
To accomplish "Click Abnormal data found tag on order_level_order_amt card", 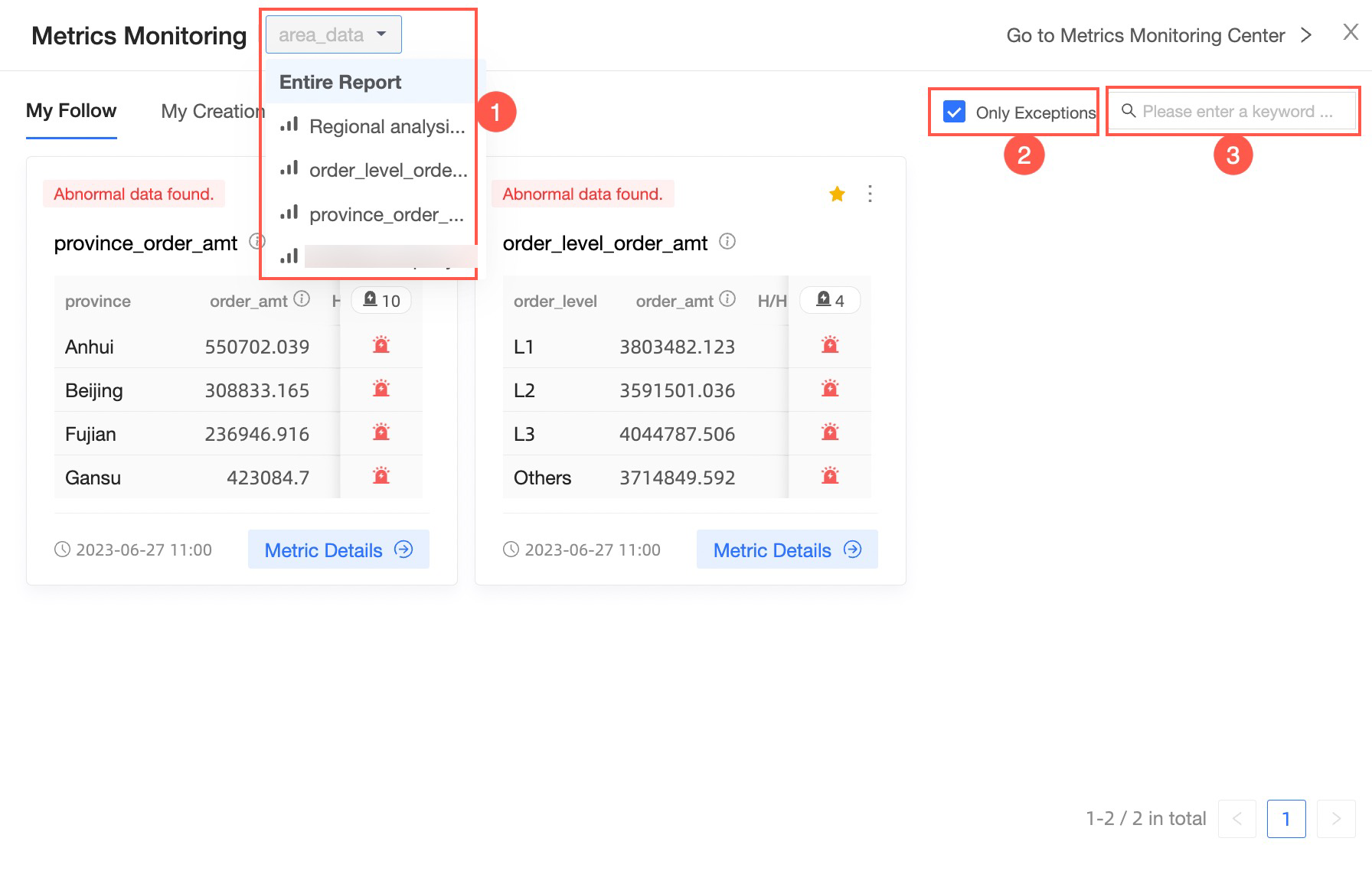I will point(583,194).
